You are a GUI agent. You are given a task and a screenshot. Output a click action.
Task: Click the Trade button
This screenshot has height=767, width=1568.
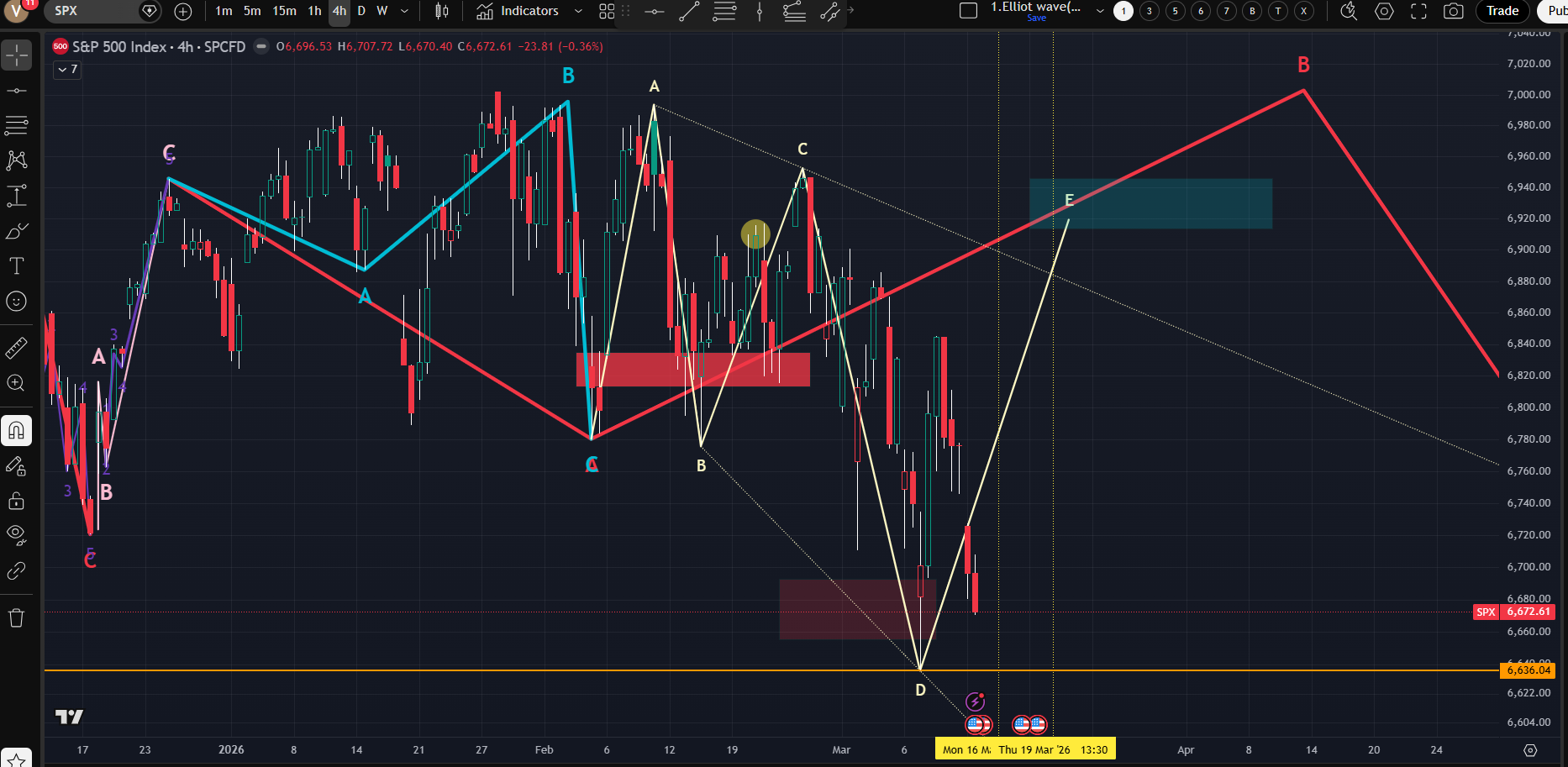1502,11
